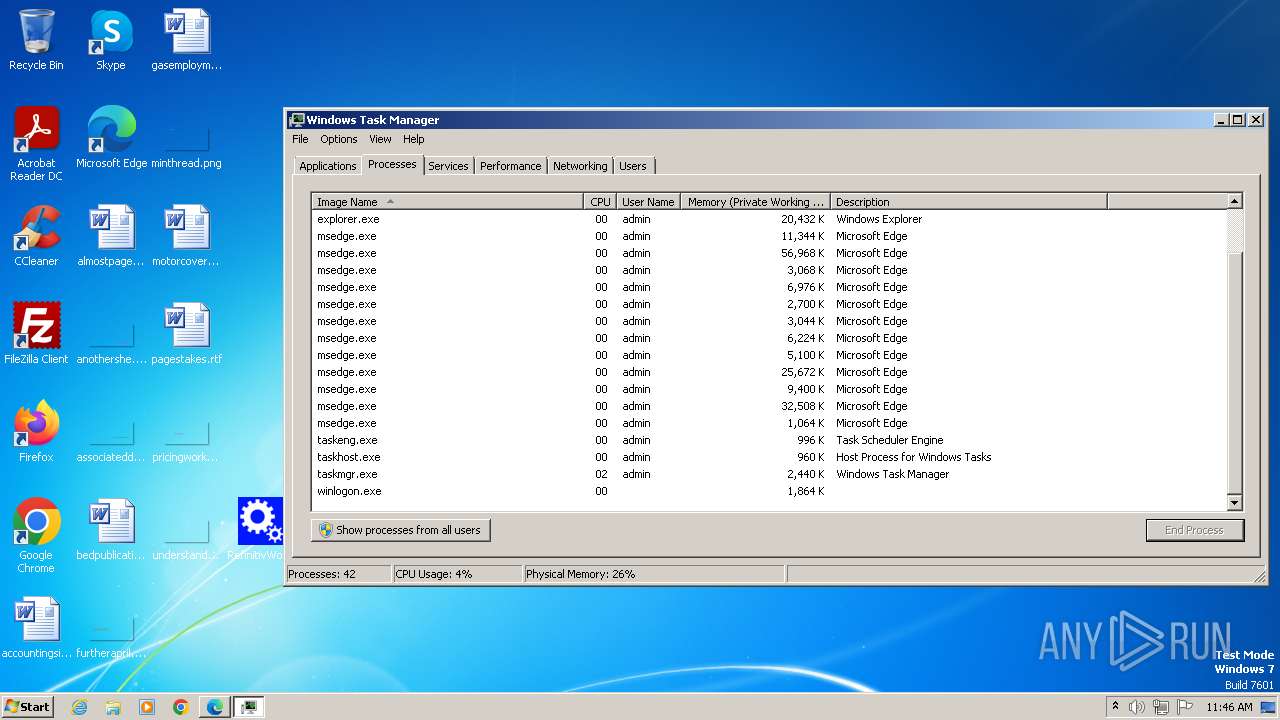This screenshot has height=720, width=1280.
Task: Open the almostpage... Word document
Action: (111, 235)
